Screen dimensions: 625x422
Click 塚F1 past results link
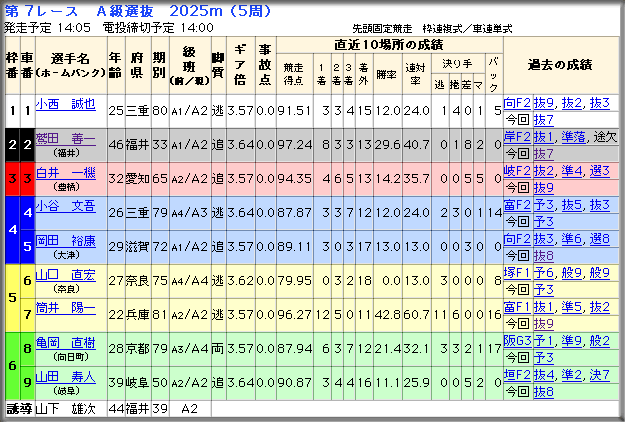[517, 273]
